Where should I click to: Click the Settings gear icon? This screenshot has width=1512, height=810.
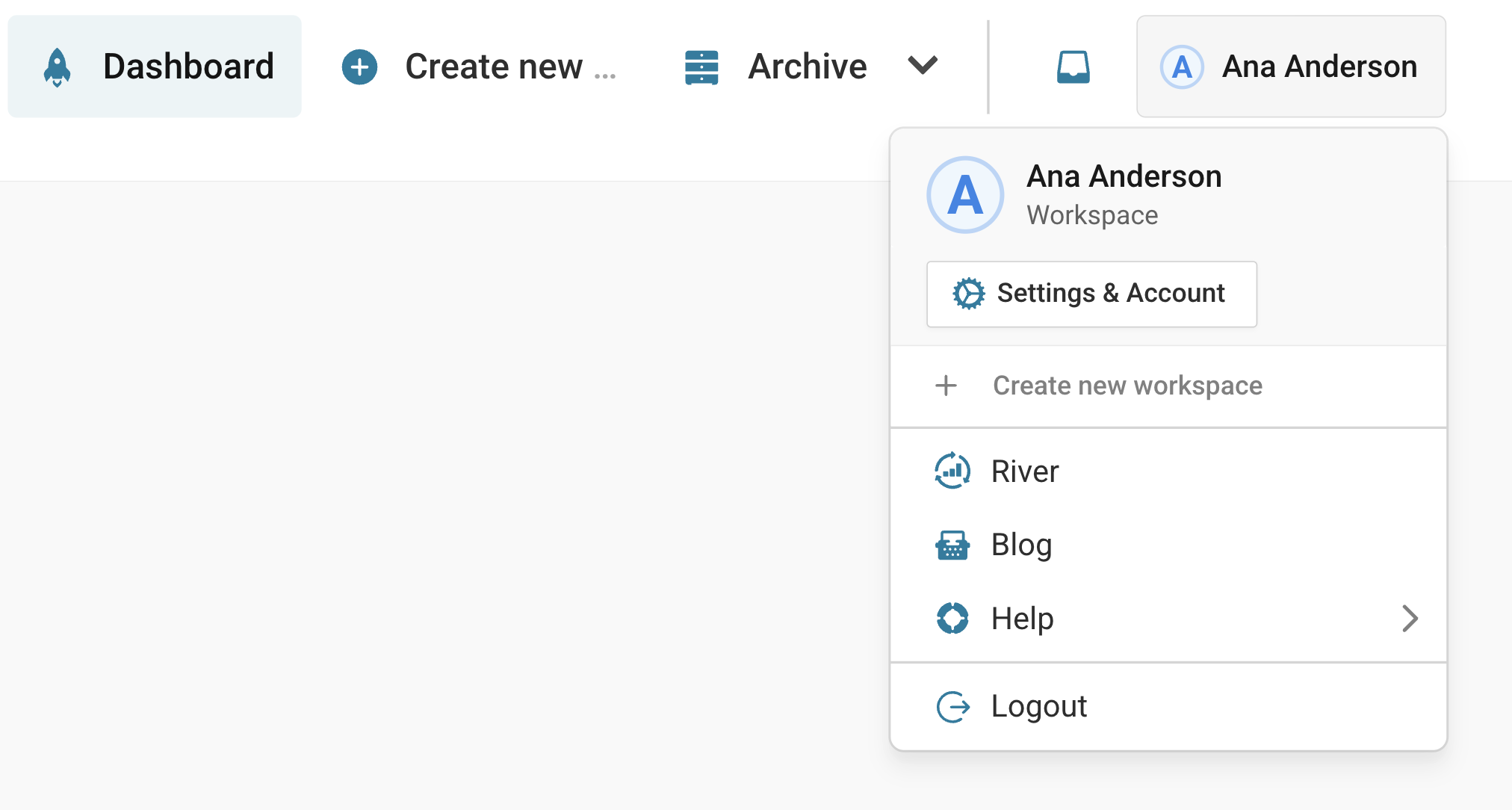pos(969,294)
